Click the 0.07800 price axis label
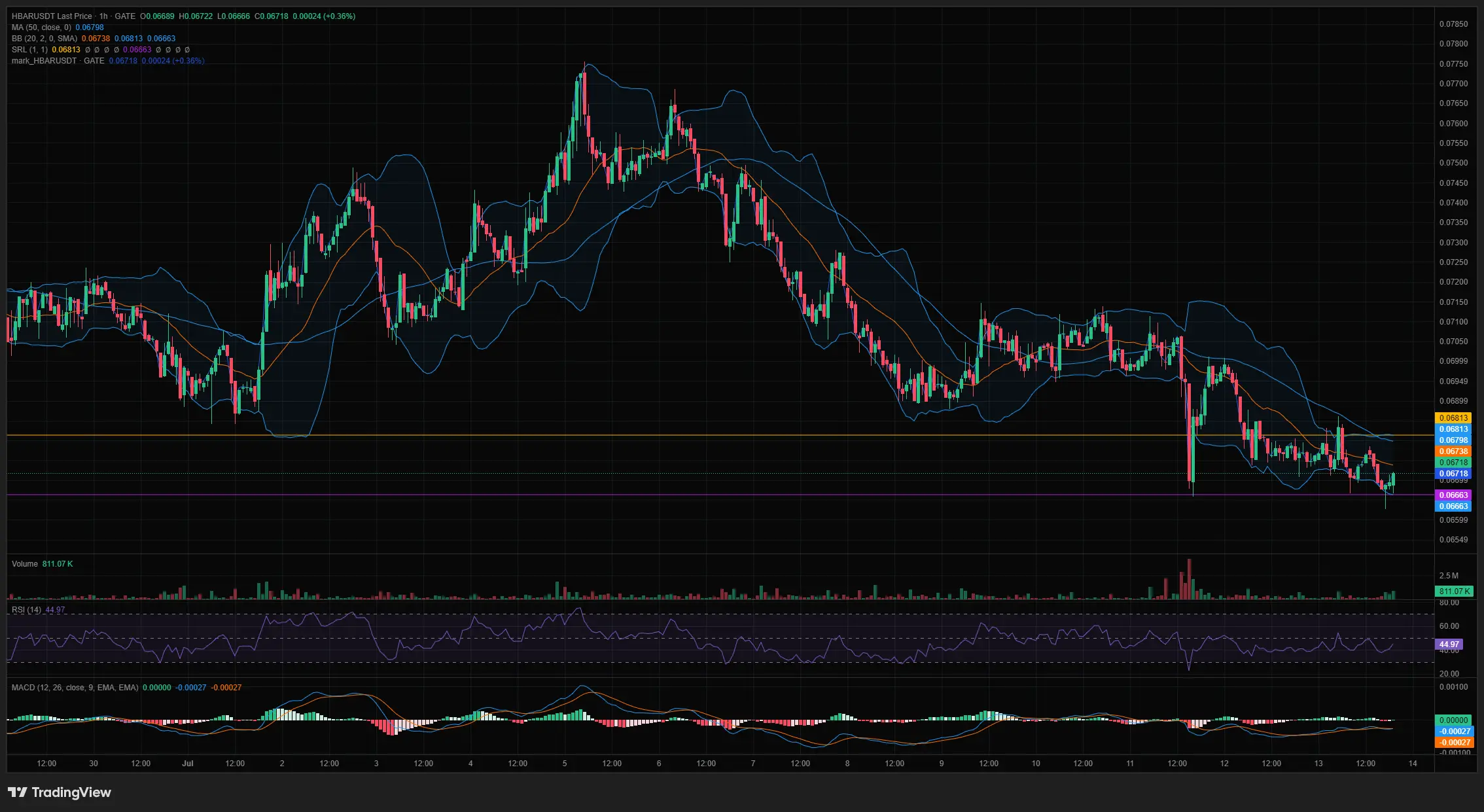Image resolution: width=1484 pixels, height=812 pixels. tap(1453, 44)
